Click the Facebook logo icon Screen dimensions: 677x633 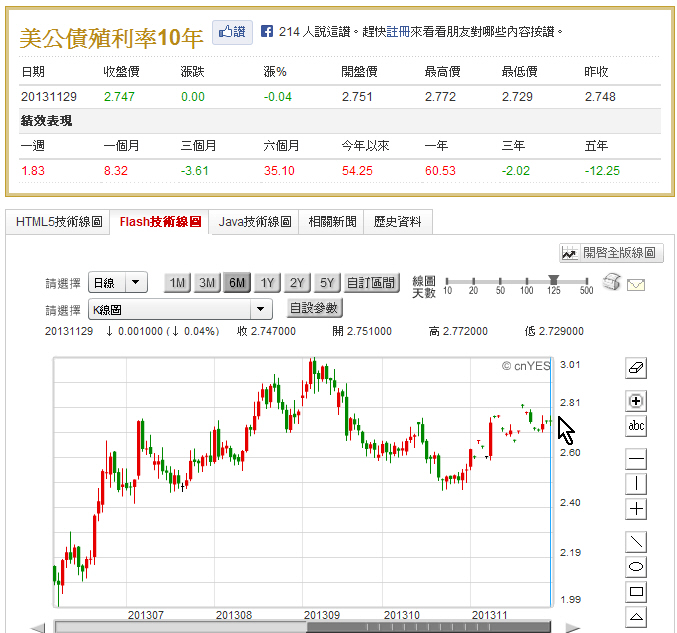coord(266,31)
